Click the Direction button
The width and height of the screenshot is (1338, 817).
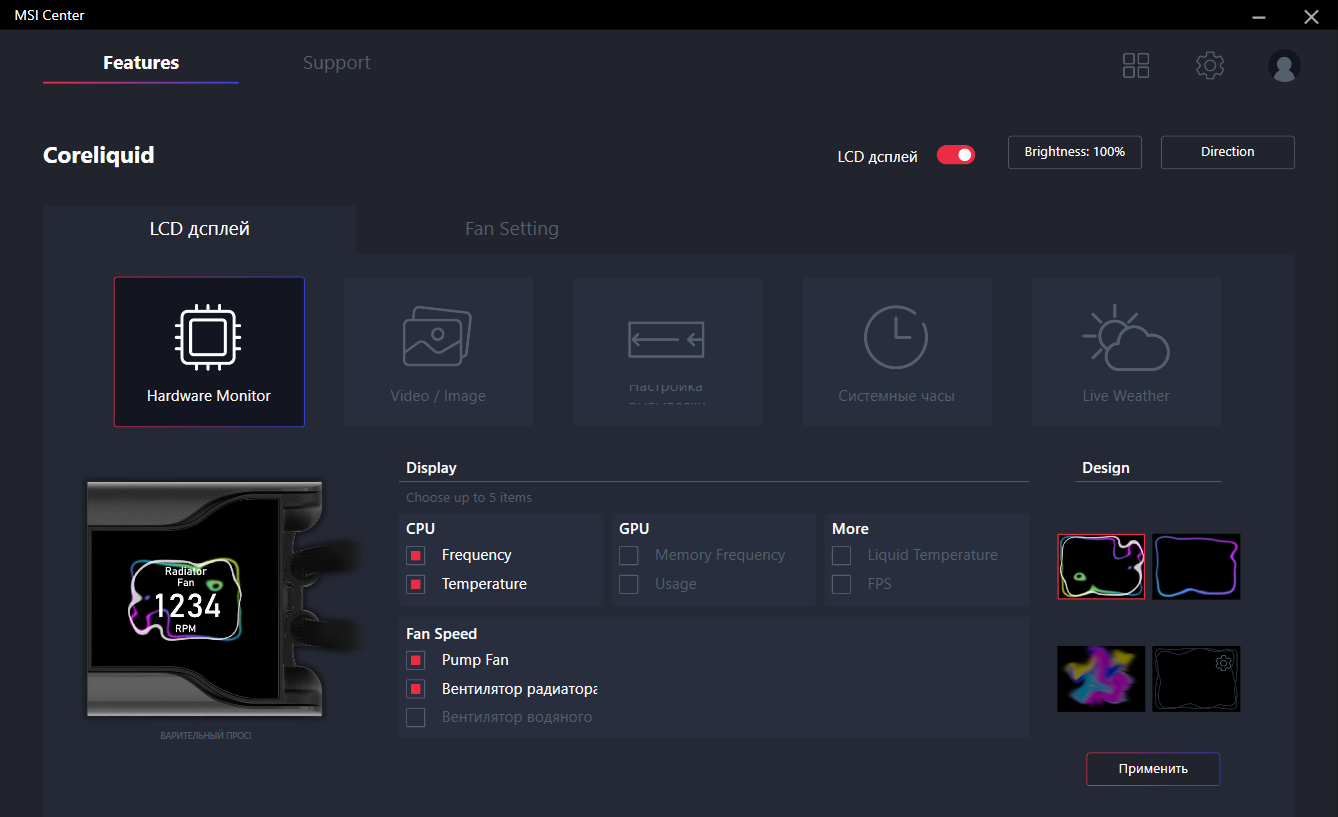pyautogui.click(x=1228, y=152)
